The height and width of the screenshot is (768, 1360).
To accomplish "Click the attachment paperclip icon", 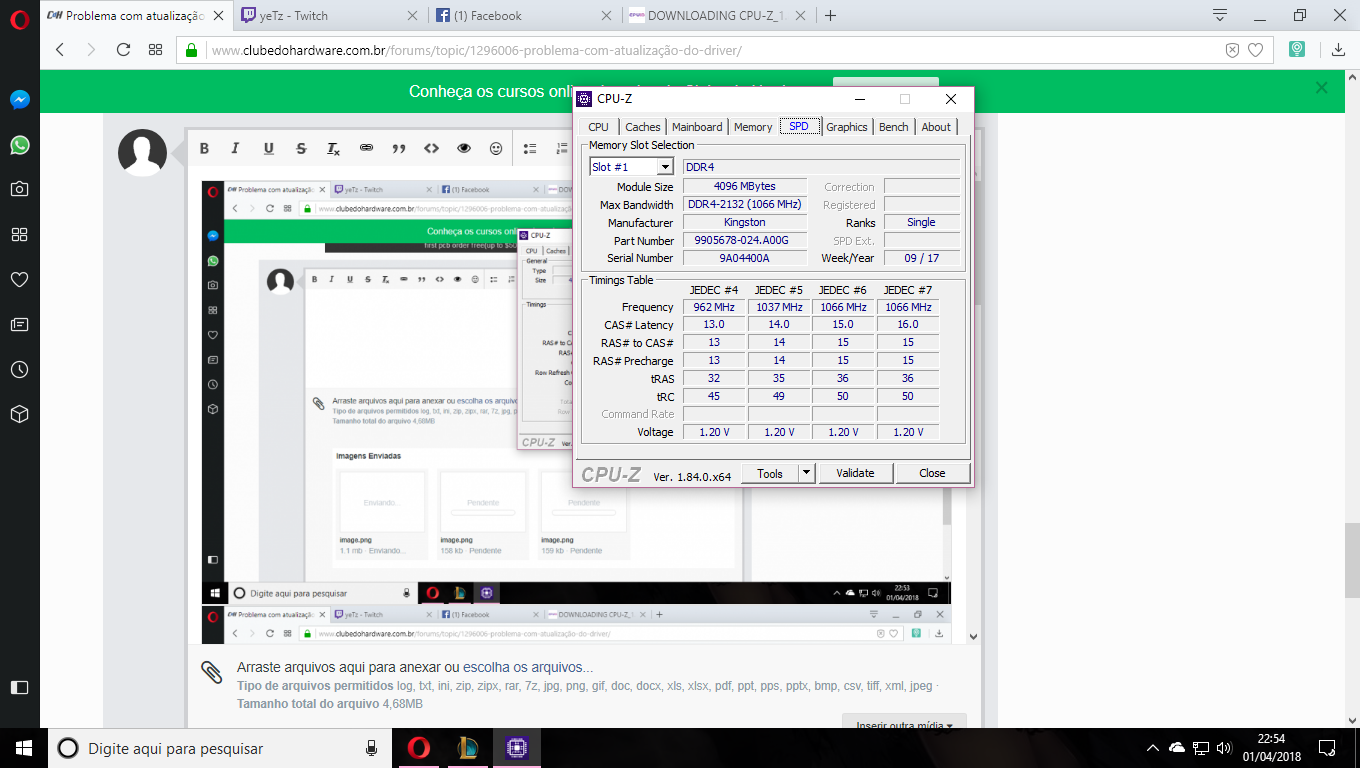I will 211,672.
